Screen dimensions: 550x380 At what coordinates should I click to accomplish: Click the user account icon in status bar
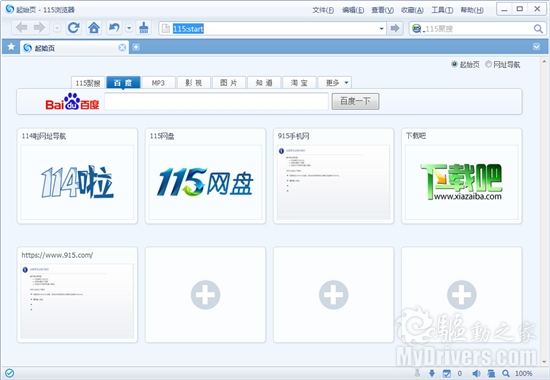click(417, 373)
